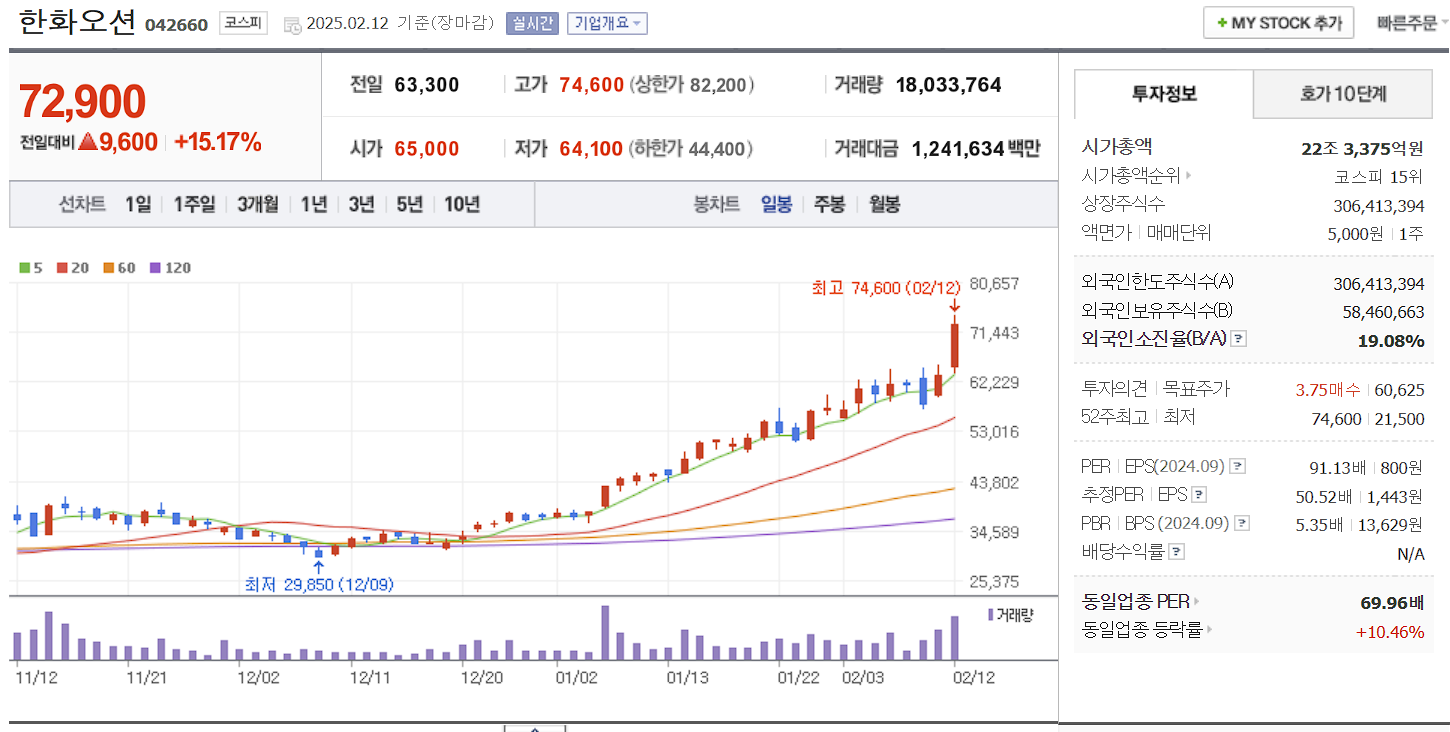The width and height of the screenshot is (1450, 732).
Task: Click the 최고 74,600 (02/12) chart marker
Action: pos(884,287)
